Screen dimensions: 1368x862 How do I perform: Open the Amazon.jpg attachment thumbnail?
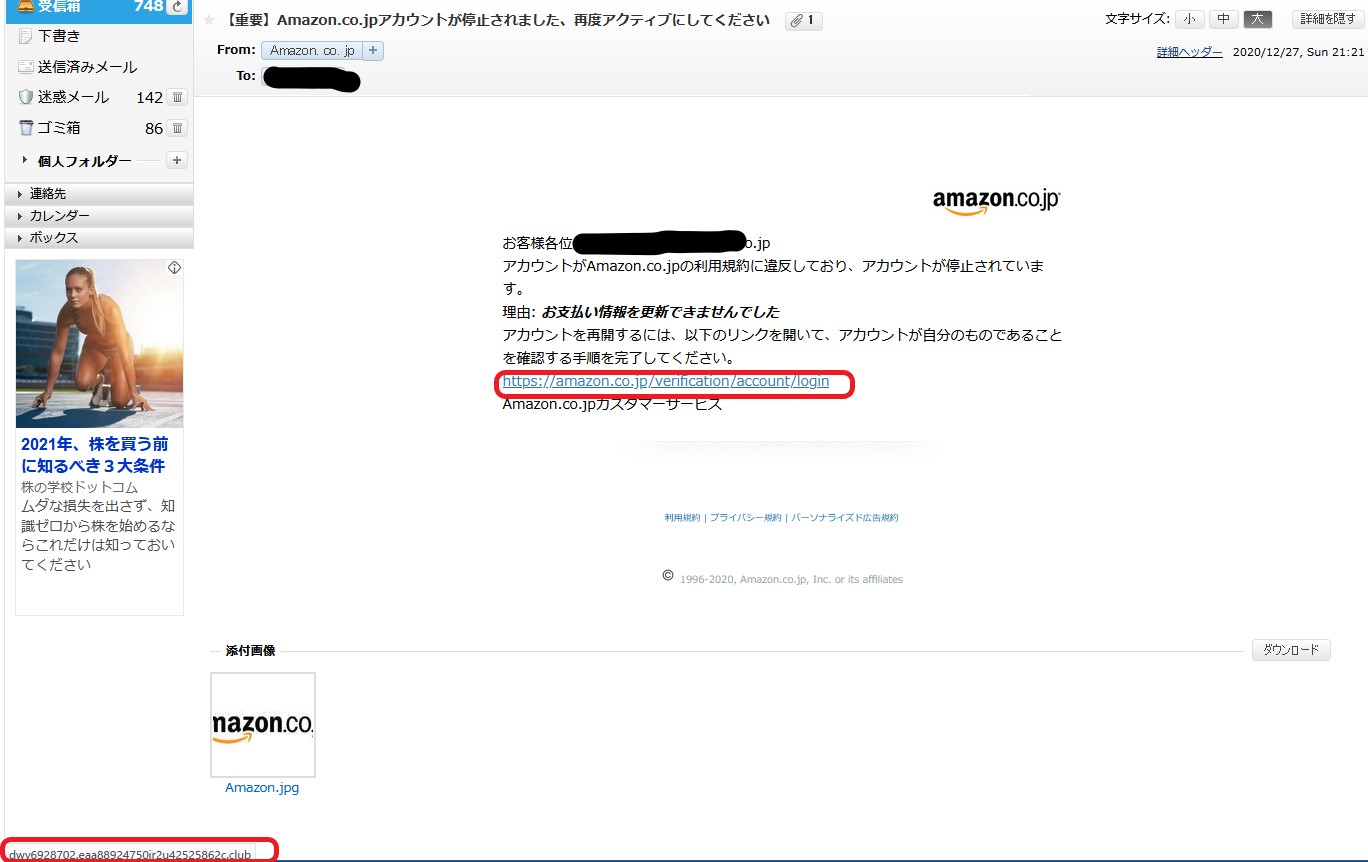click(x=263, y=725)
